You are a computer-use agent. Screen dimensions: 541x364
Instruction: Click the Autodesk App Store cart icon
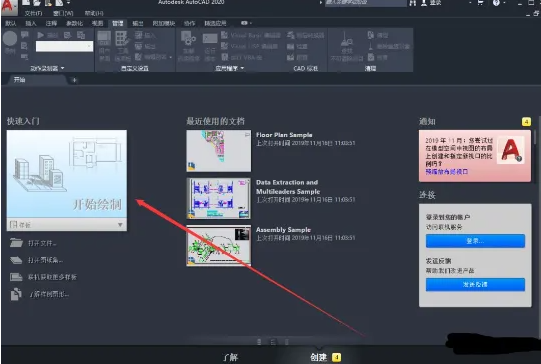[480, 3]
